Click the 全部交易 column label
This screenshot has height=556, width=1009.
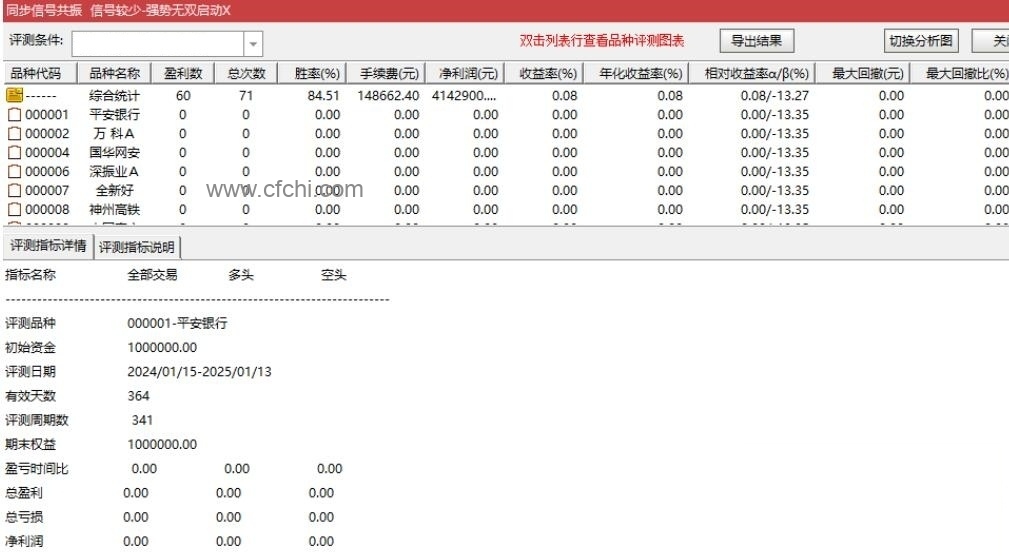(153, 275)
